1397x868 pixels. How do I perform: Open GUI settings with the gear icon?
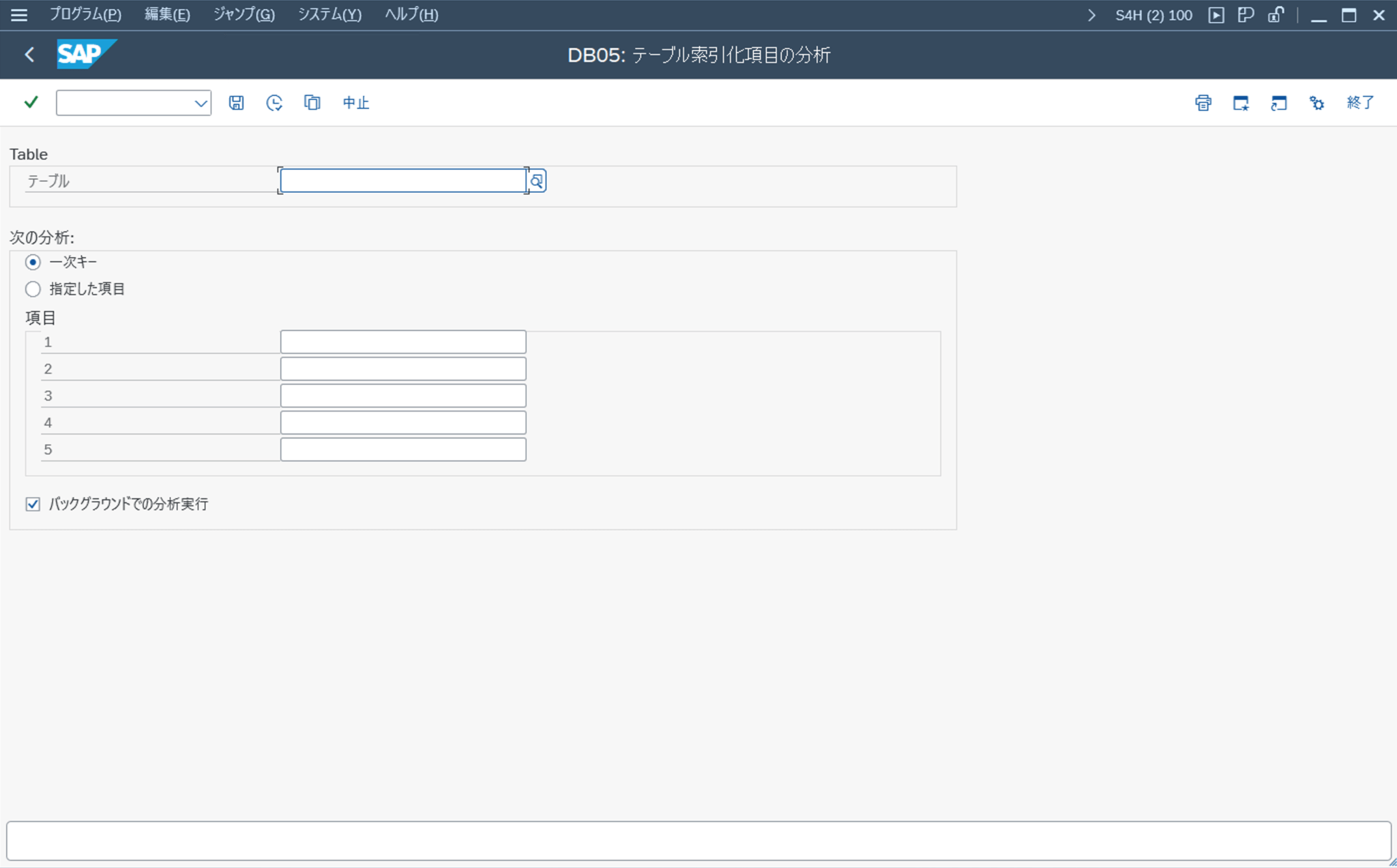point(1317,102)
